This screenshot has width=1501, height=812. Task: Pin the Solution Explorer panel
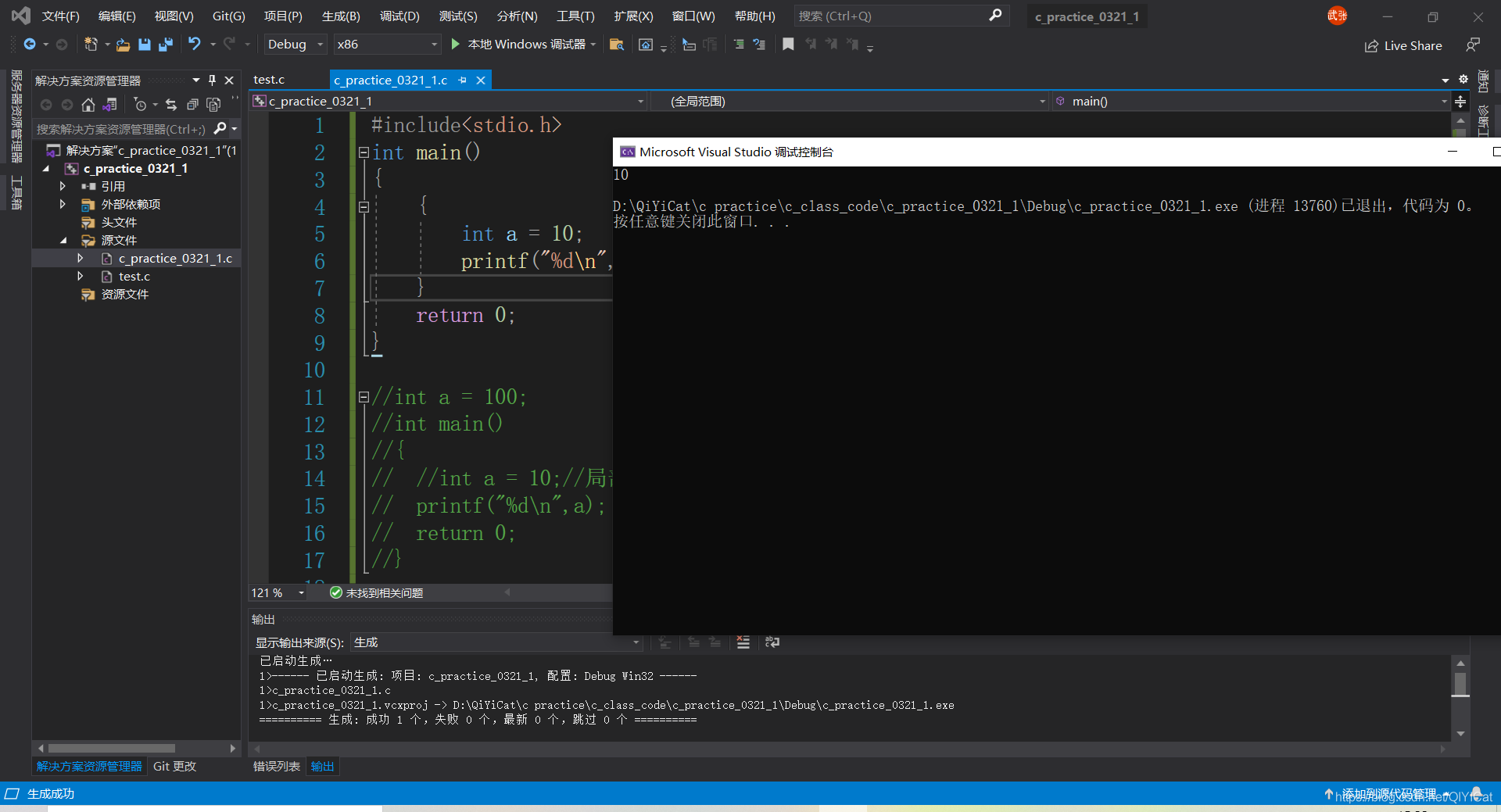[212, 80]
